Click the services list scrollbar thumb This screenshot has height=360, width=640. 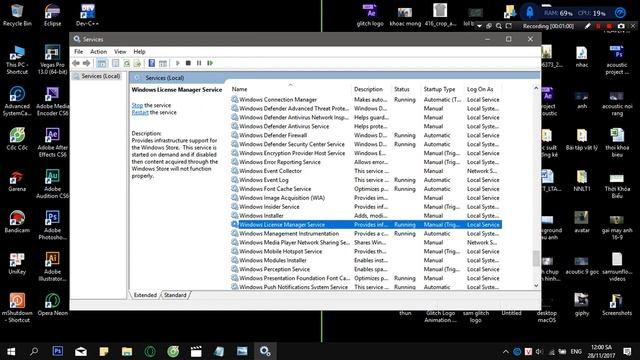(536, 258)
